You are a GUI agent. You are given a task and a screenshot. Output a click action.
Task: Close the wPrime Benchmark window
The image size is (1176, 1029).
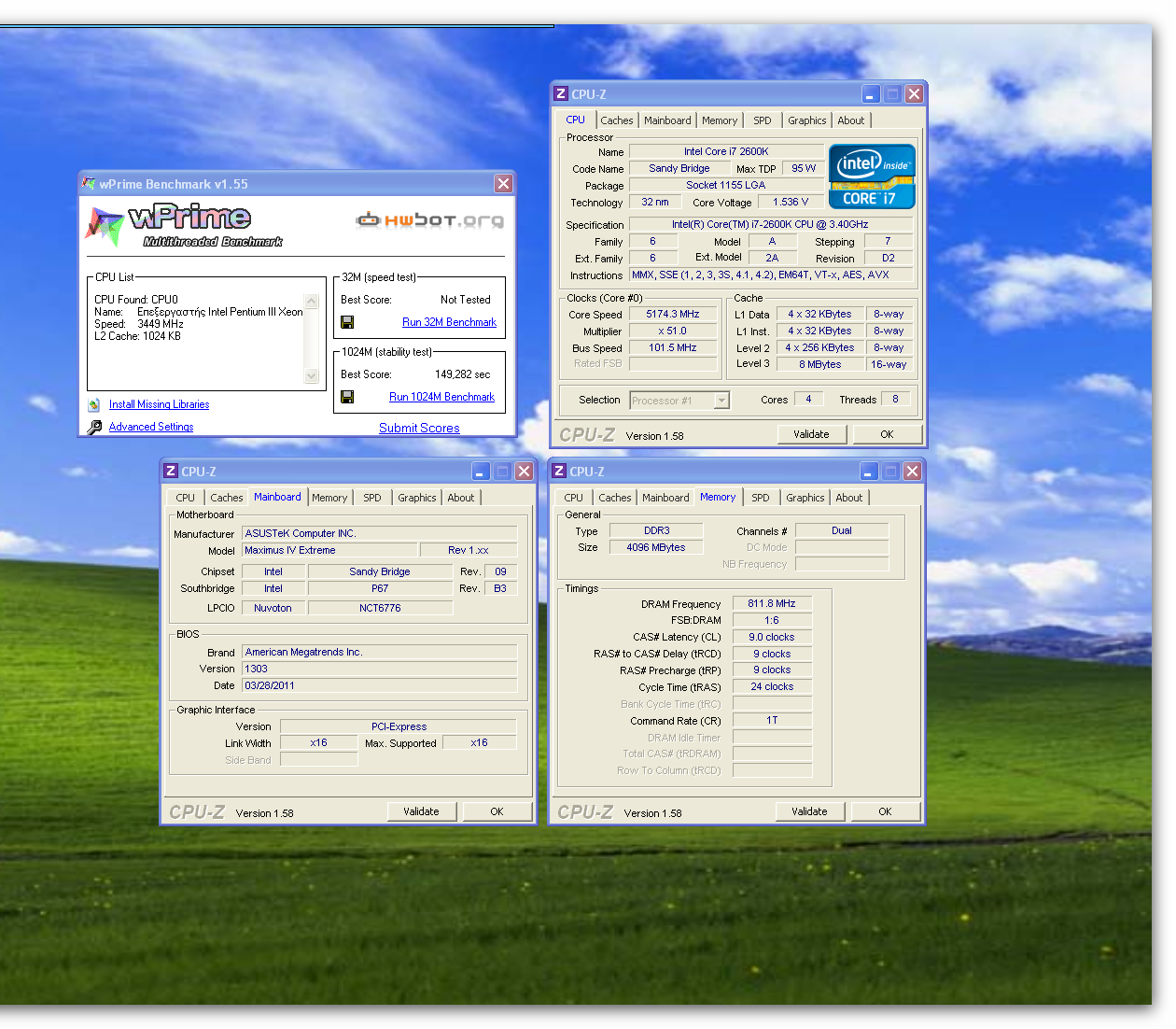503,183
